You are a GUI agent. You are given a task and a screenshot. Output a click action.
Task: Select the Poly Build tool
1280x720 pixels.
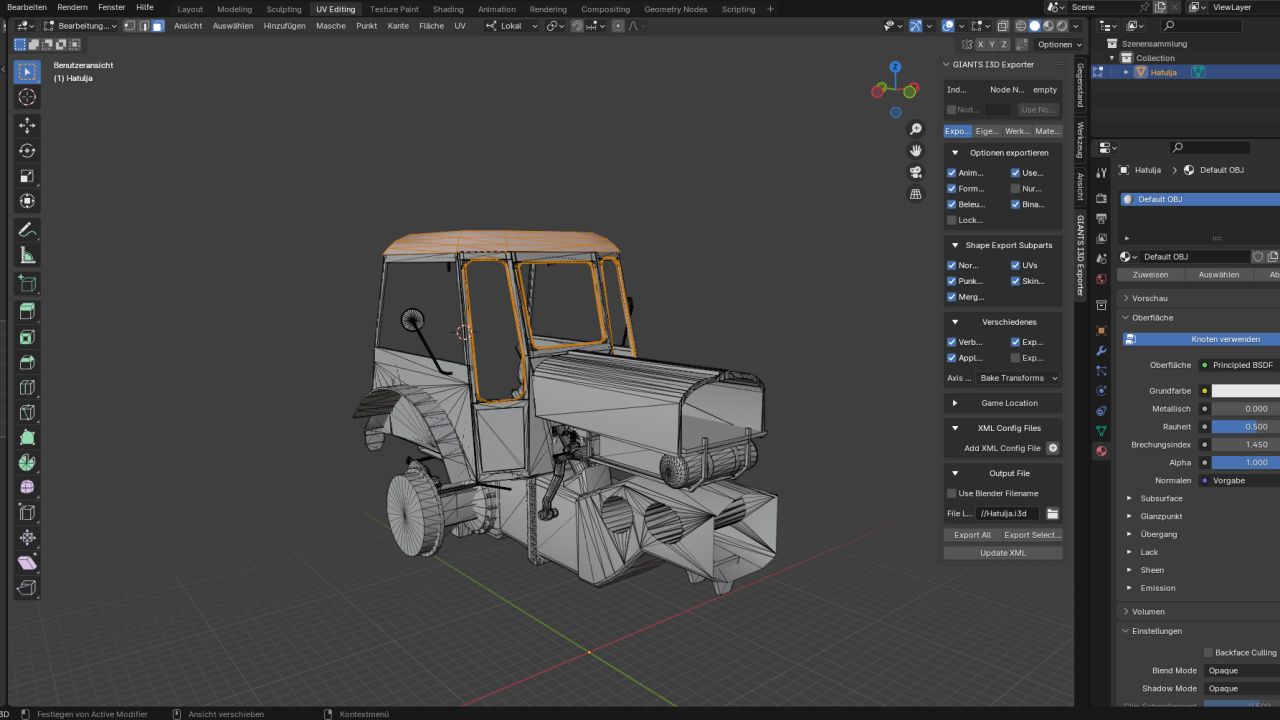pos(27,437)
